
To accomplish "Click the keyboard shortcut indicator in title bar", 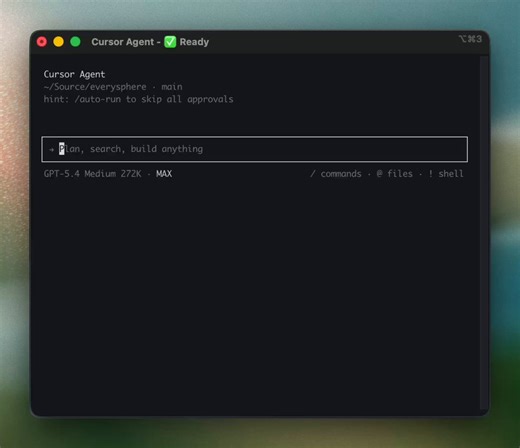I will coord(470,39).
